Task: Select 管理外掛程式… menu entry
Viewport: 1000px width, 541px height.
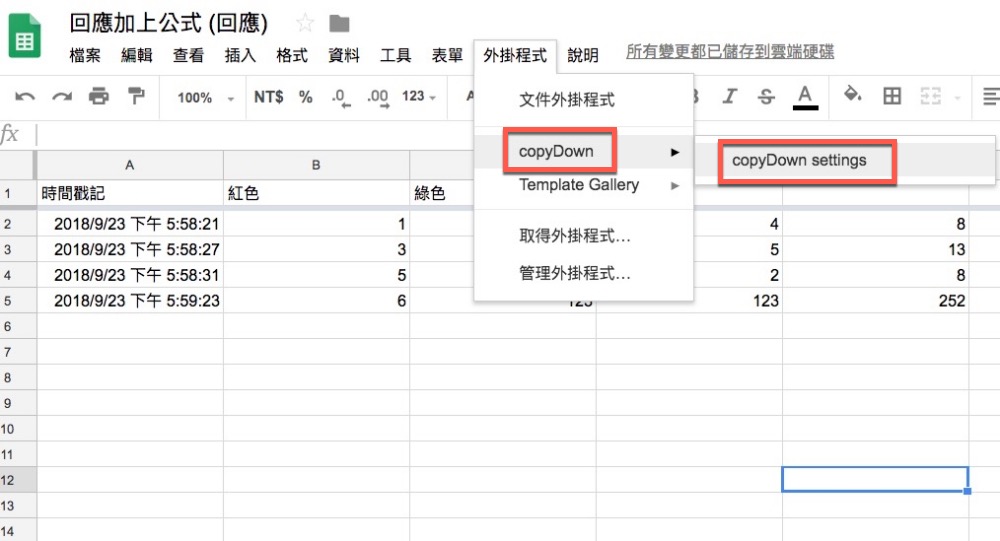Action: point(584,274)
